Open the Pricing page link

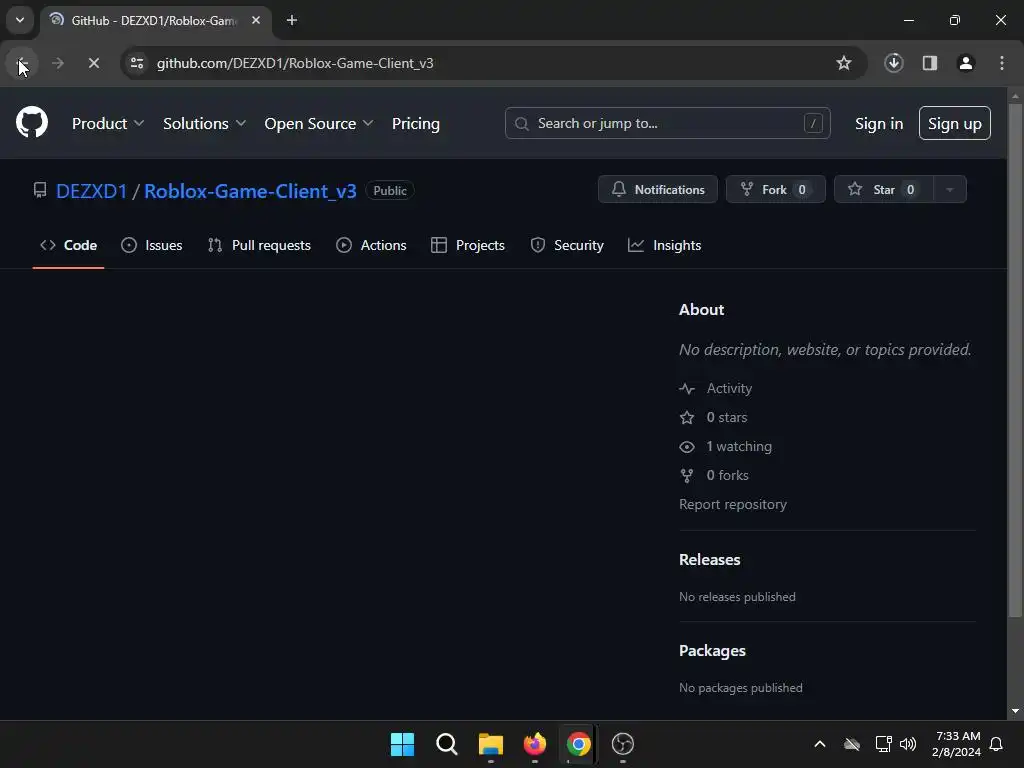(x=416, y=123)
